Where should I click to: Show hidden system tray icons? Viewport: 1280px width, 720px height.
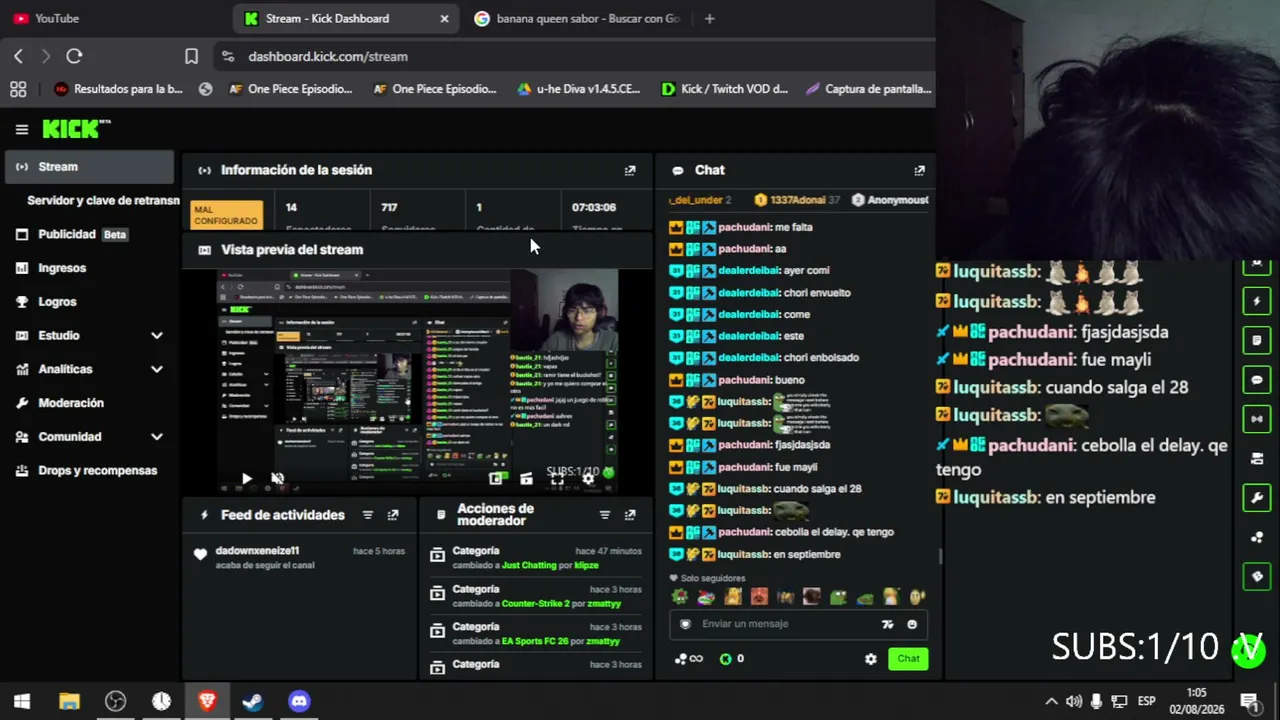pyautogui.click(x=1051, y=702)
